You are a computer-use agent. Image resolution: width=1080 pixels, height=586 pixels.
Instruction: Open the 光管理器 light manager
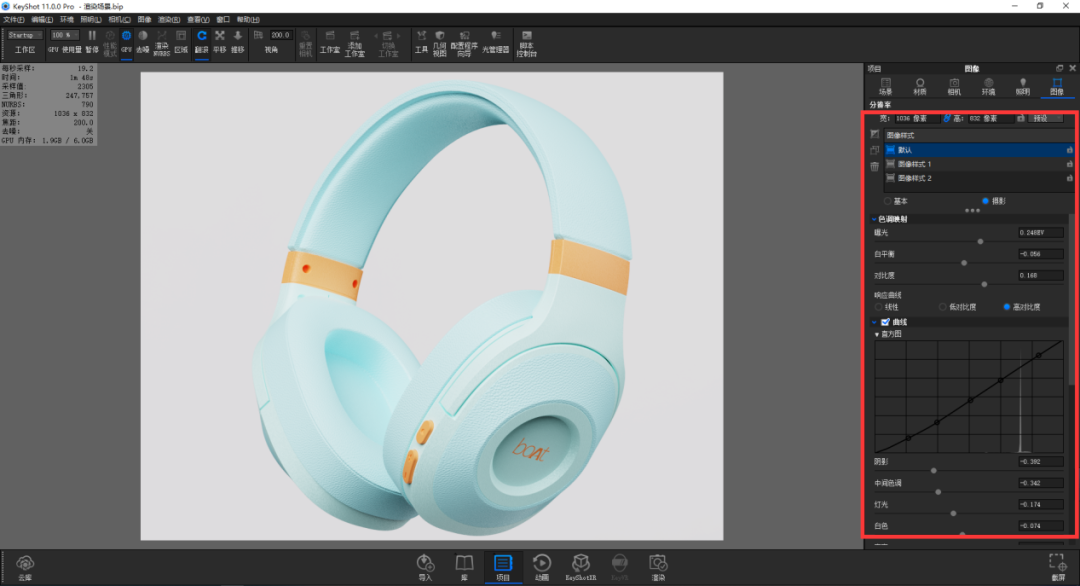[x=495, y=42]
